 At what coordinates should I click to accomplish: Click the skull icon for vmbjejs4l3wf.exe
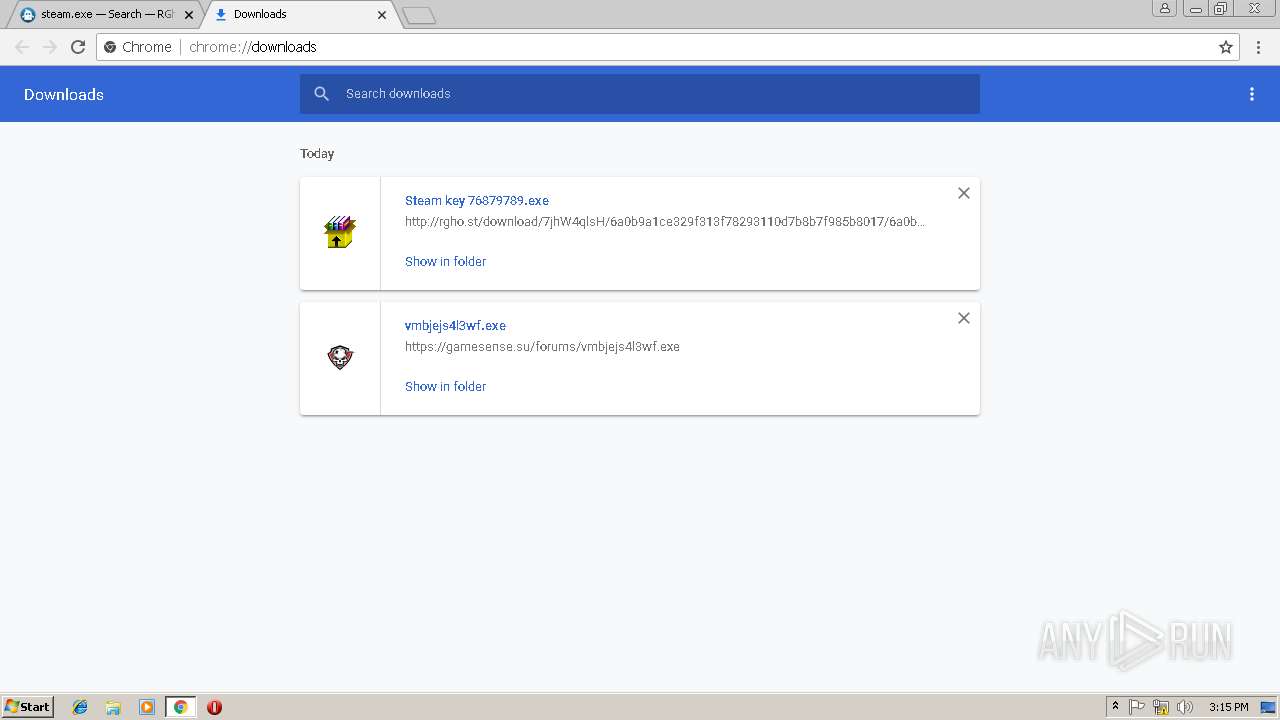click(x=340, y=357)
